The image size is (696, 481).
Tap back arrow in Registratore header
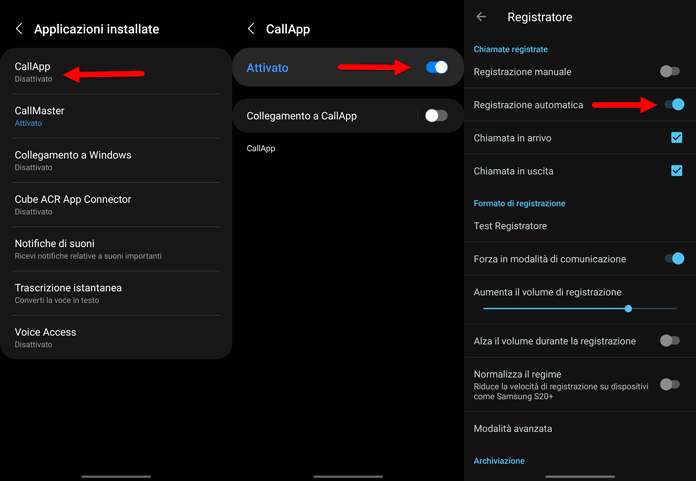click(481, 17)
